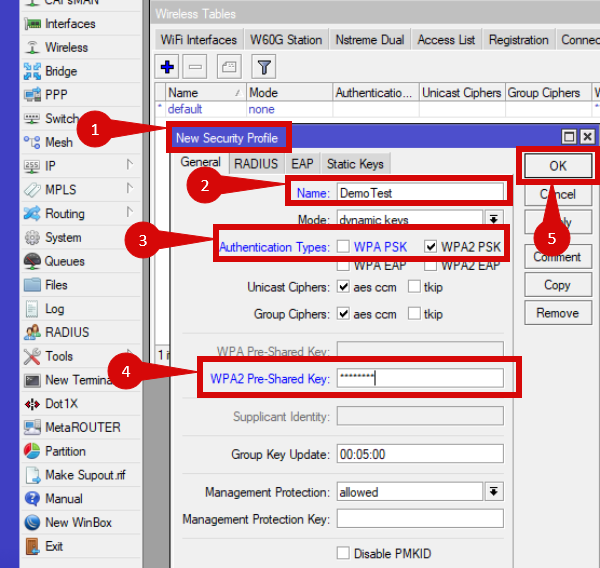Viewport: 600px width, 568px height.
Task: Confirm the profile with OK
Action: coord(558,166)
